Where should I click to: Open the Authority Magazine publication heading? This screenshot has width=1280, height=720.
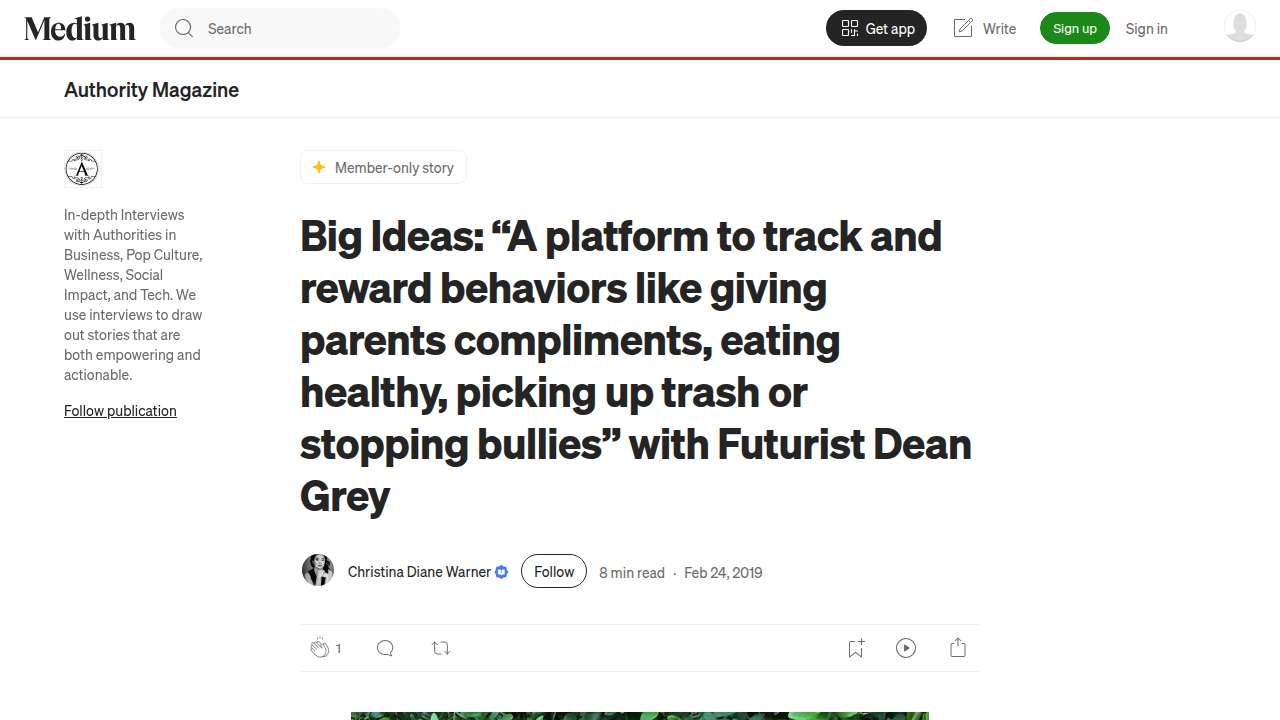click(x=151, y=90)
